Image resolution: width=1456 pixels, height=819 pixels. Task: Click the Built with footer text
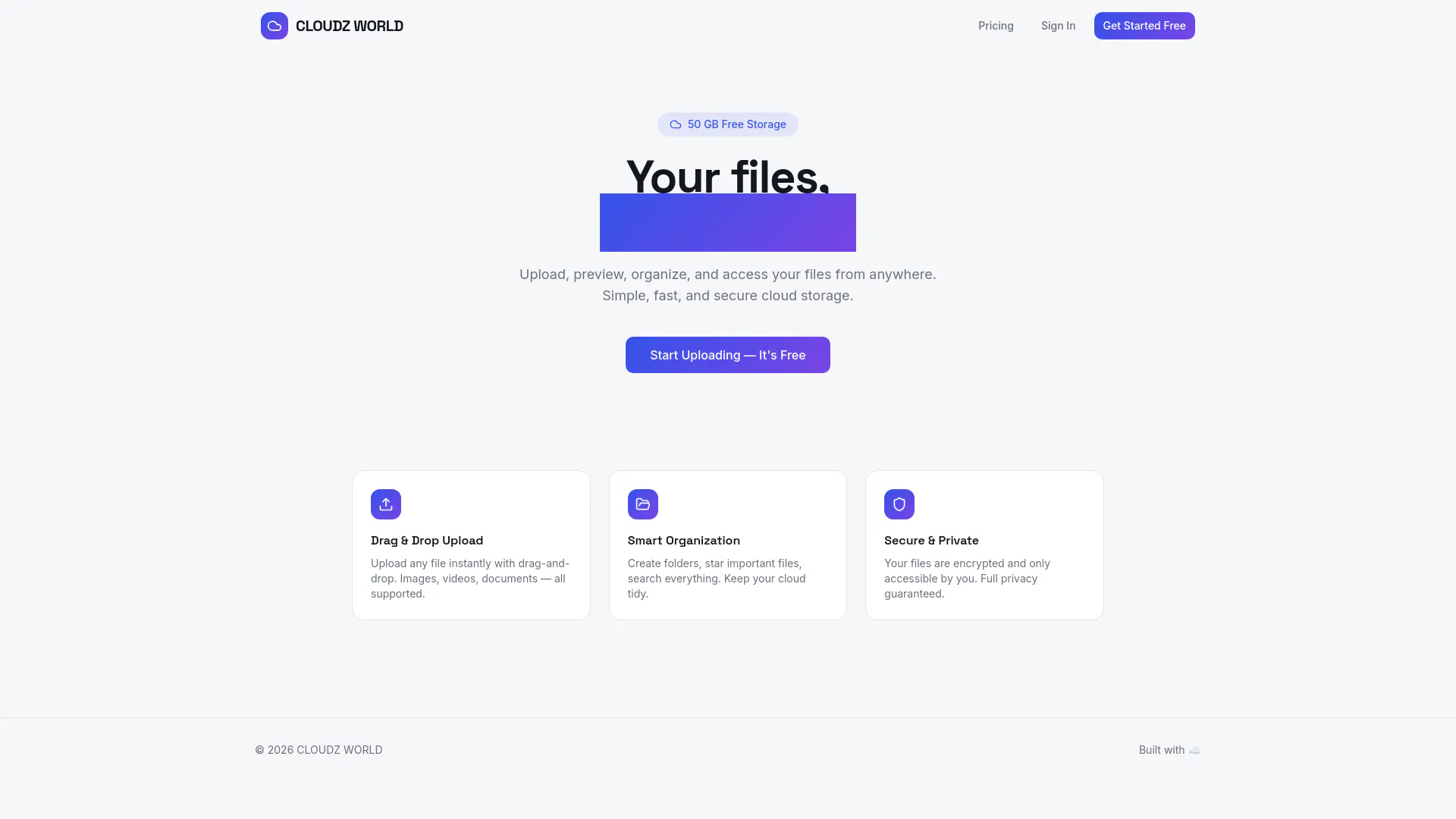coord(1162,750)
